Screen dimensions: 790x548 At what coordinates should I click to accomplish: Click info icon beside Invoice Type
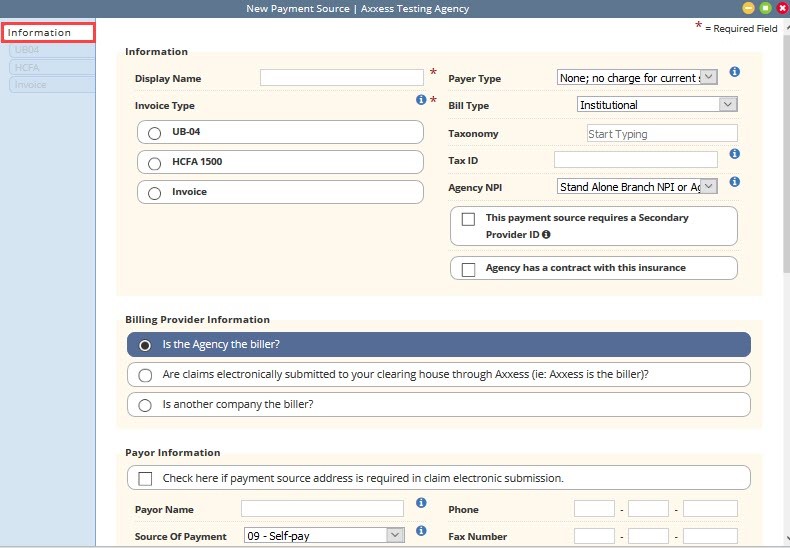pyautogui.click(x=421, y=100)
